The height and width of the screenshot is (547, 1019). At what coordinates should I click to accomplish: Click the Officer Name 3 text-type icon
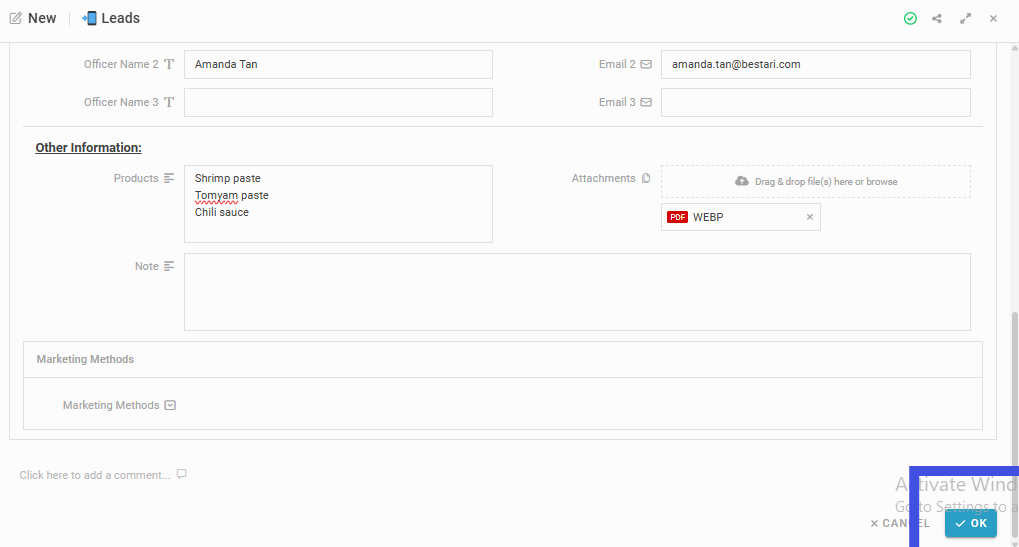tap(169, 102)
